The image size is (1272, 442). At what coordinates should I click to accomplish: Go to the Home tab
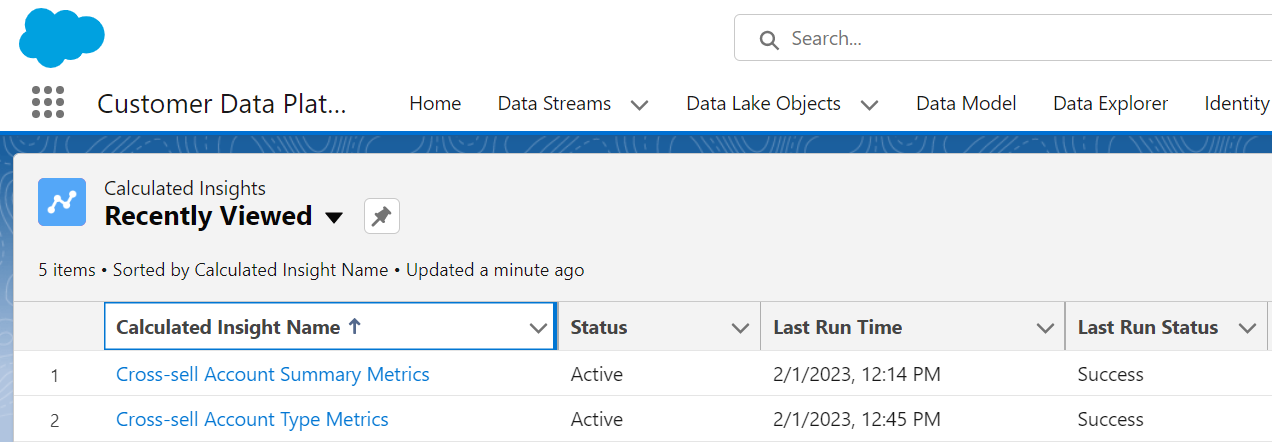435,103
